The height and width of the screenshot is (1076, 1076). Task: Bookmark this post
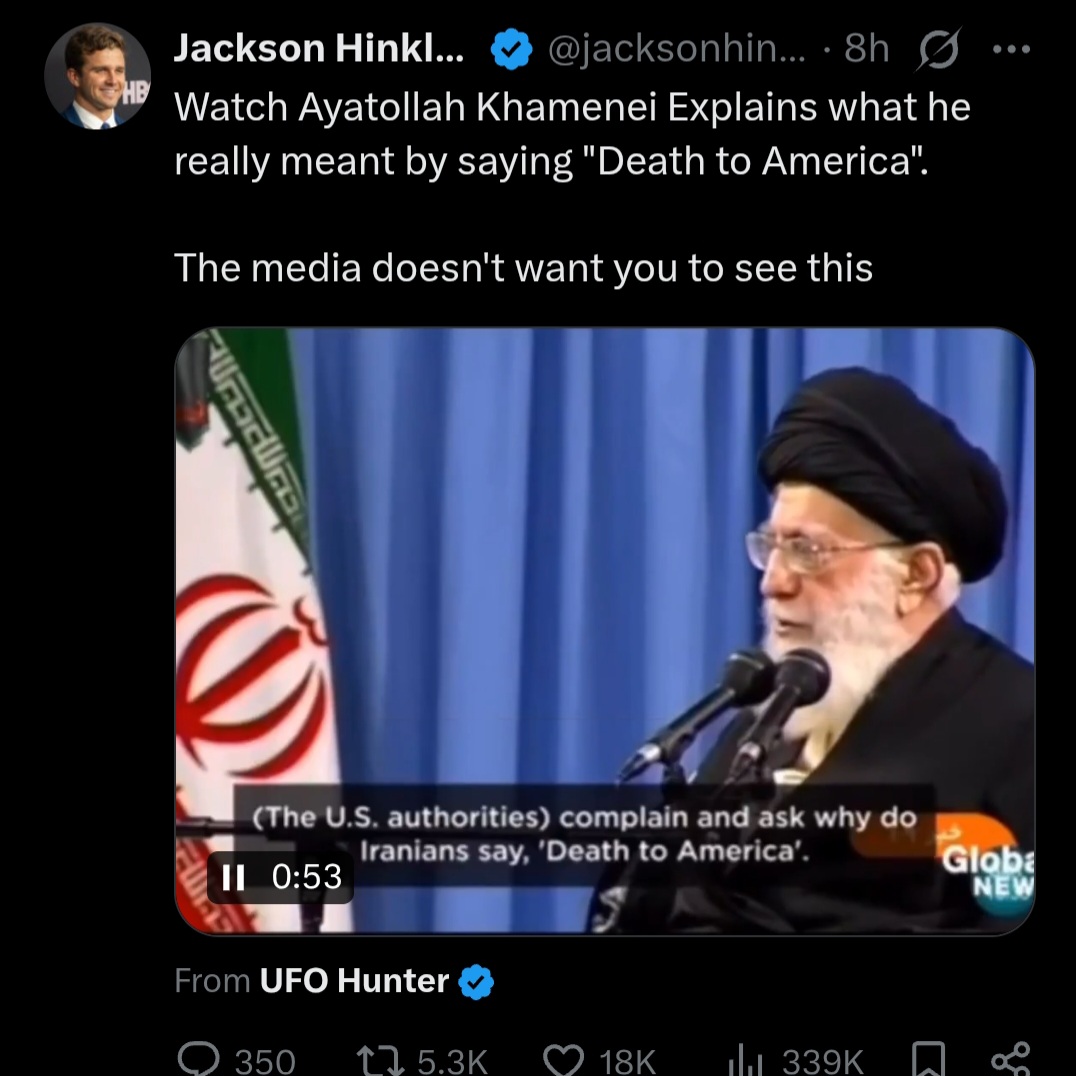click(x=927, y=1059)
